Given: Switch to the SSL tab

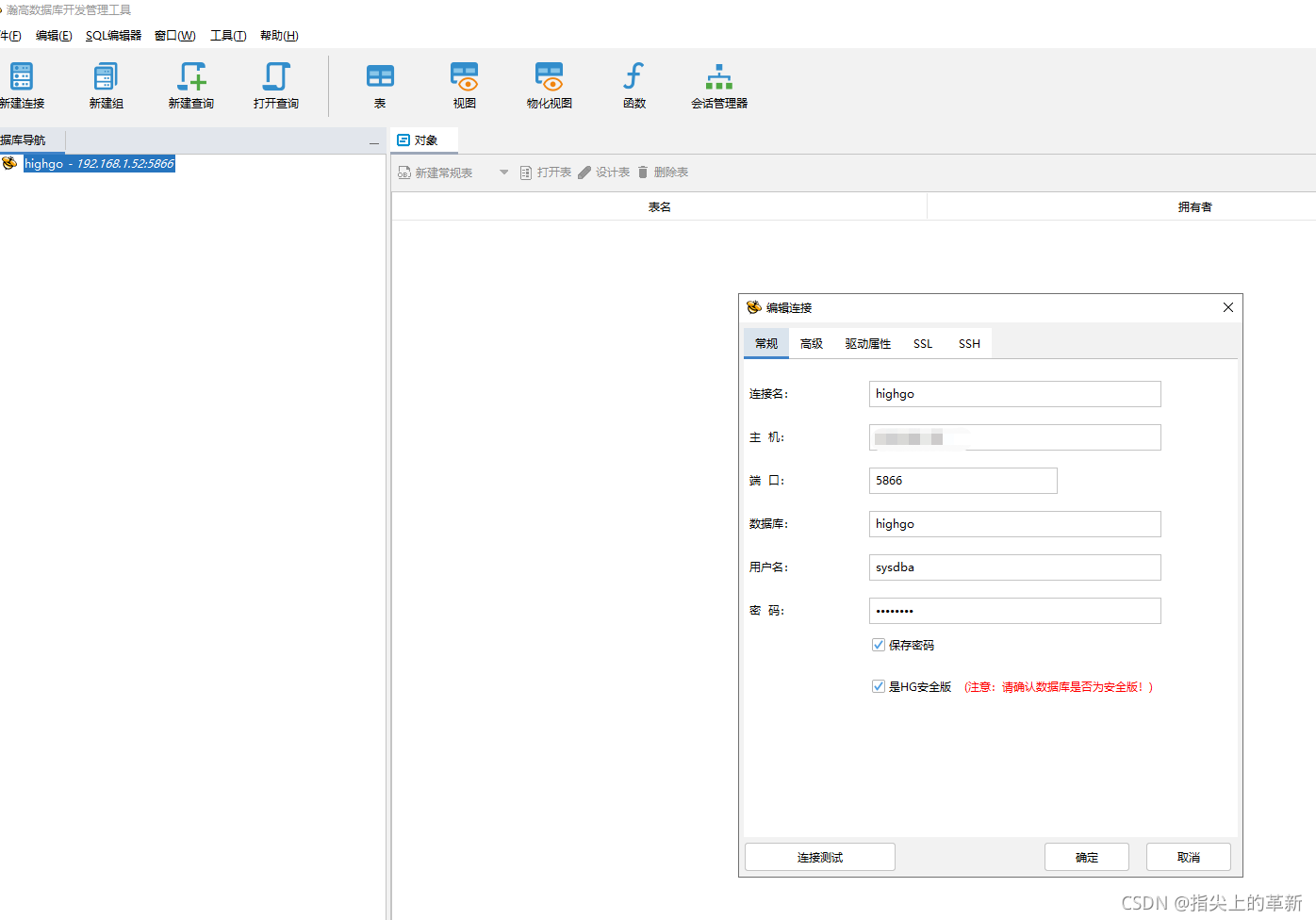Looking at the screenshot, I should pos(923,344).
